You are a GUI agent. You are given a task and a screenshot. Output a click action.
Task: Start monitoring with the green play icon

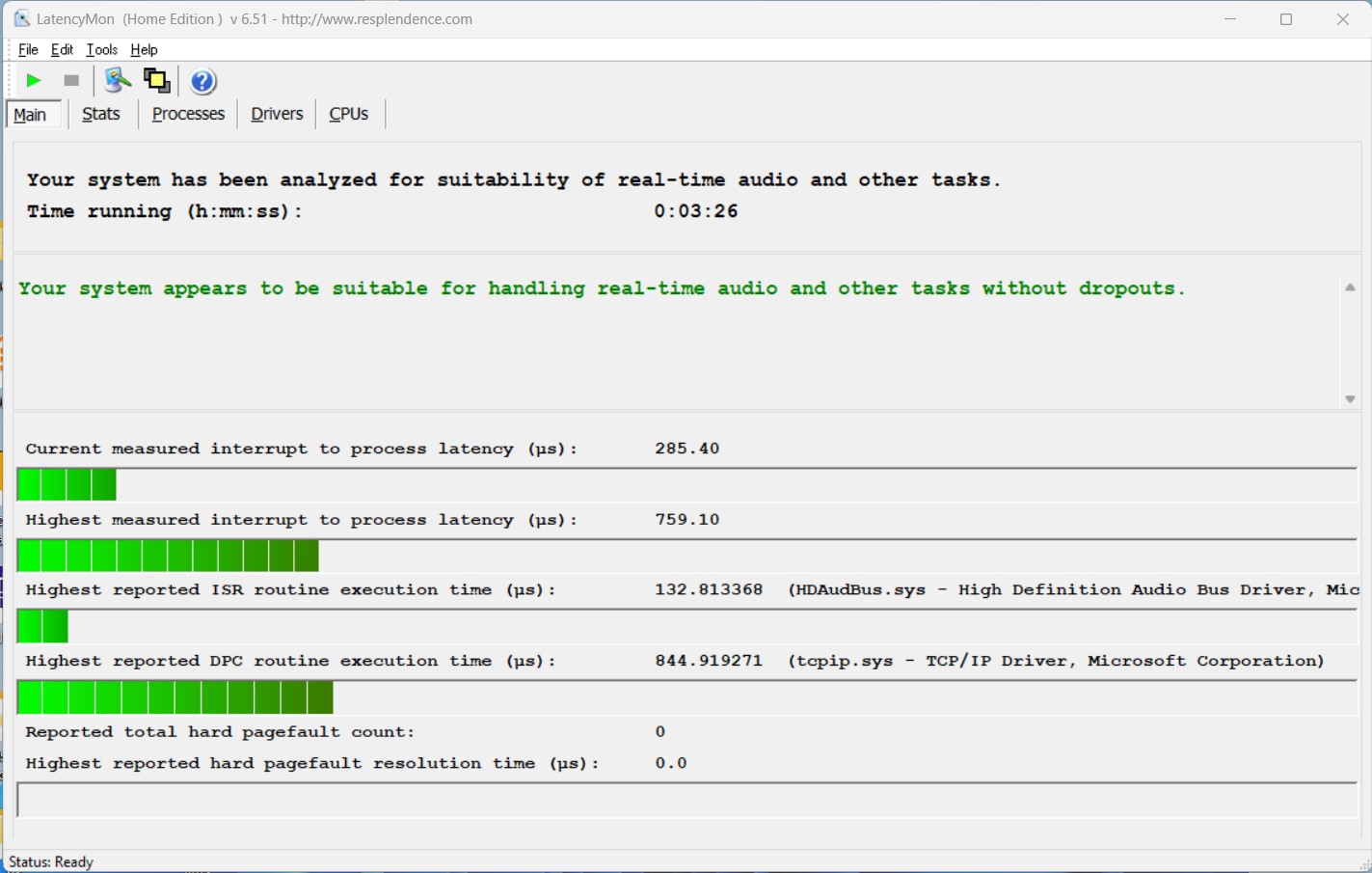coord(34,81)
